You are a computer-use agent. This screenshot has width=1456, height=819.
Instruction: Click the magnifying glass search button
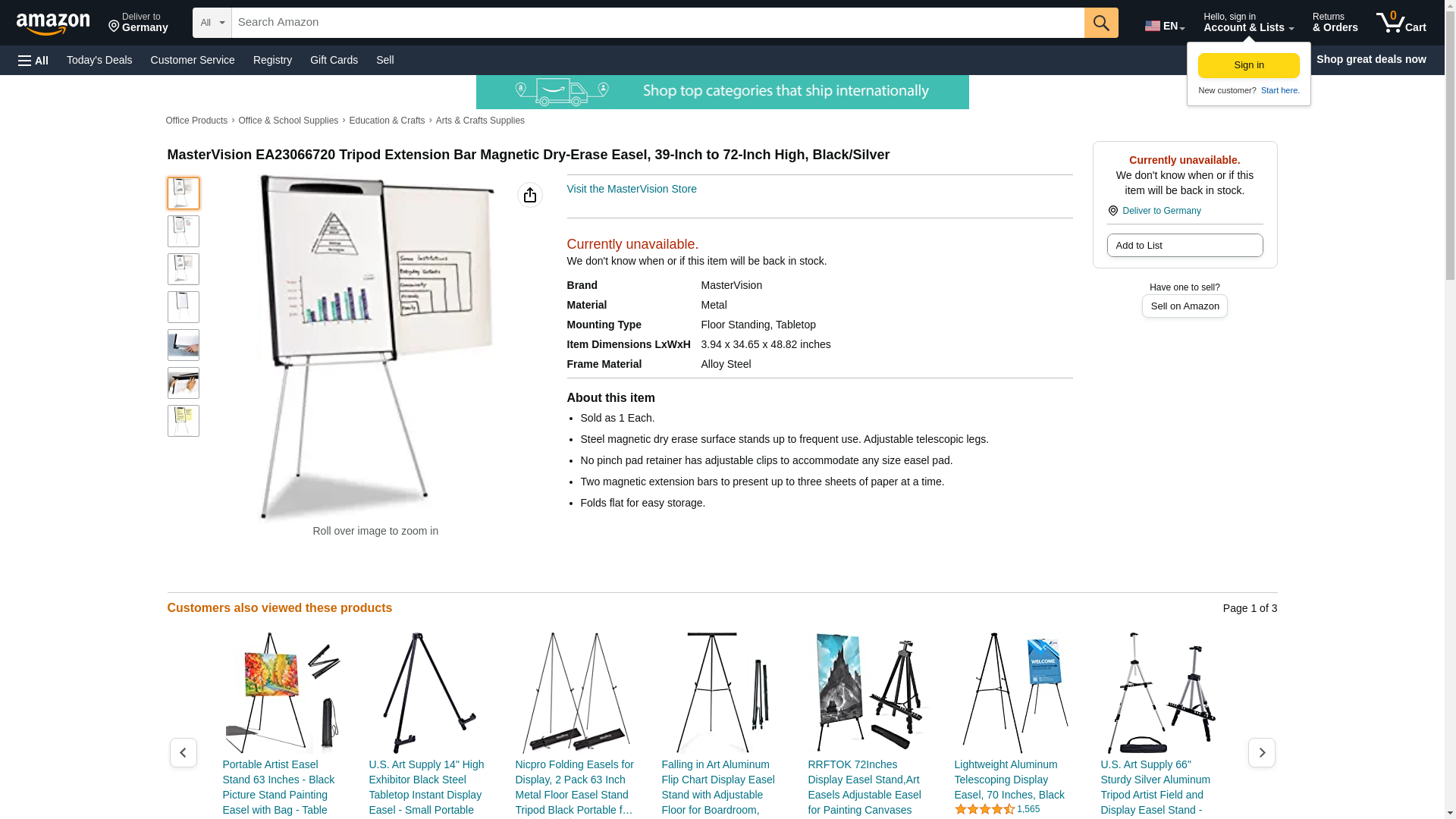coord(1101,23)
